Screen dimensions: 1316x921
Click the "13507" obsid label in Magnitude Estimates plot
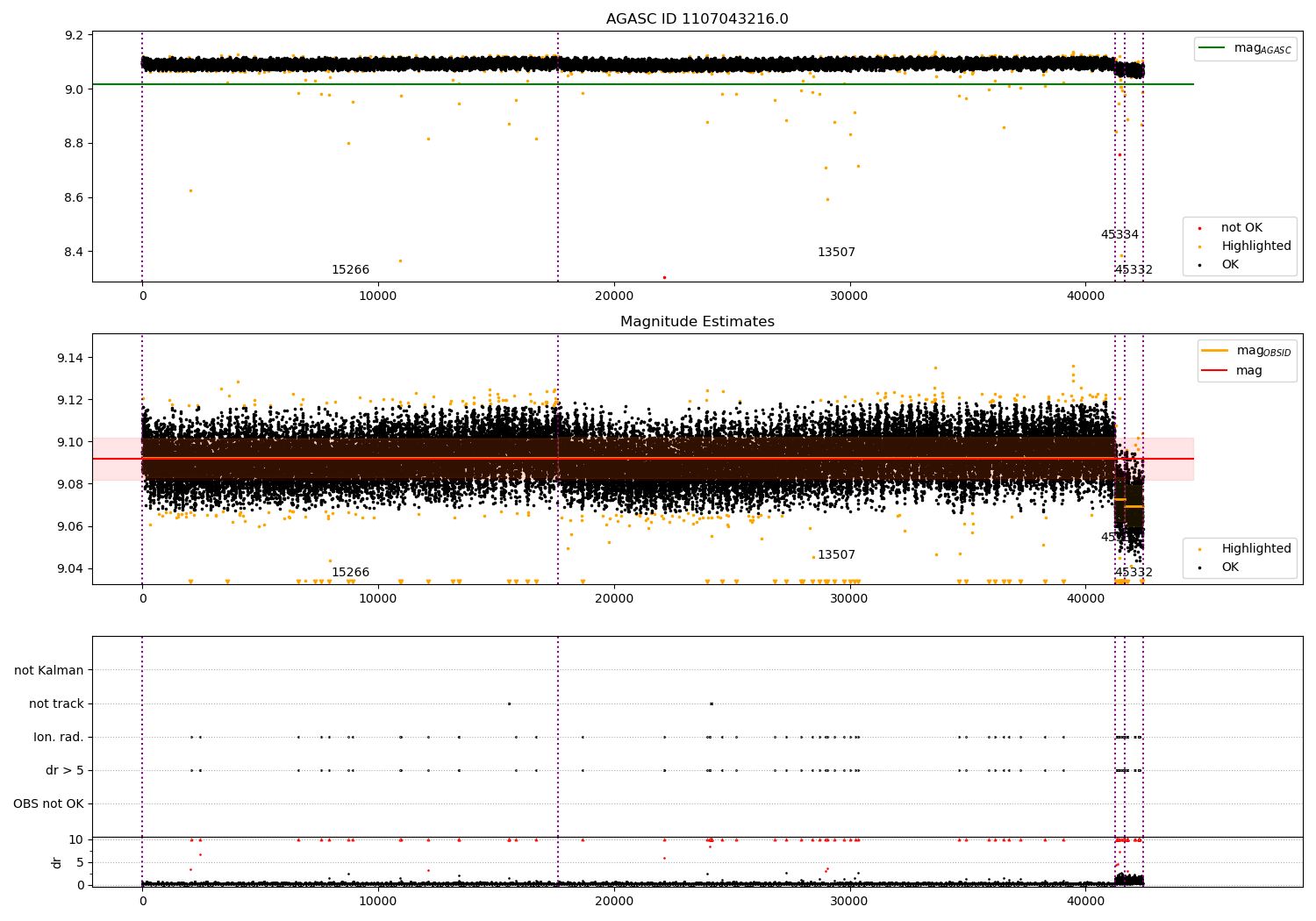[x=836, y=555]
